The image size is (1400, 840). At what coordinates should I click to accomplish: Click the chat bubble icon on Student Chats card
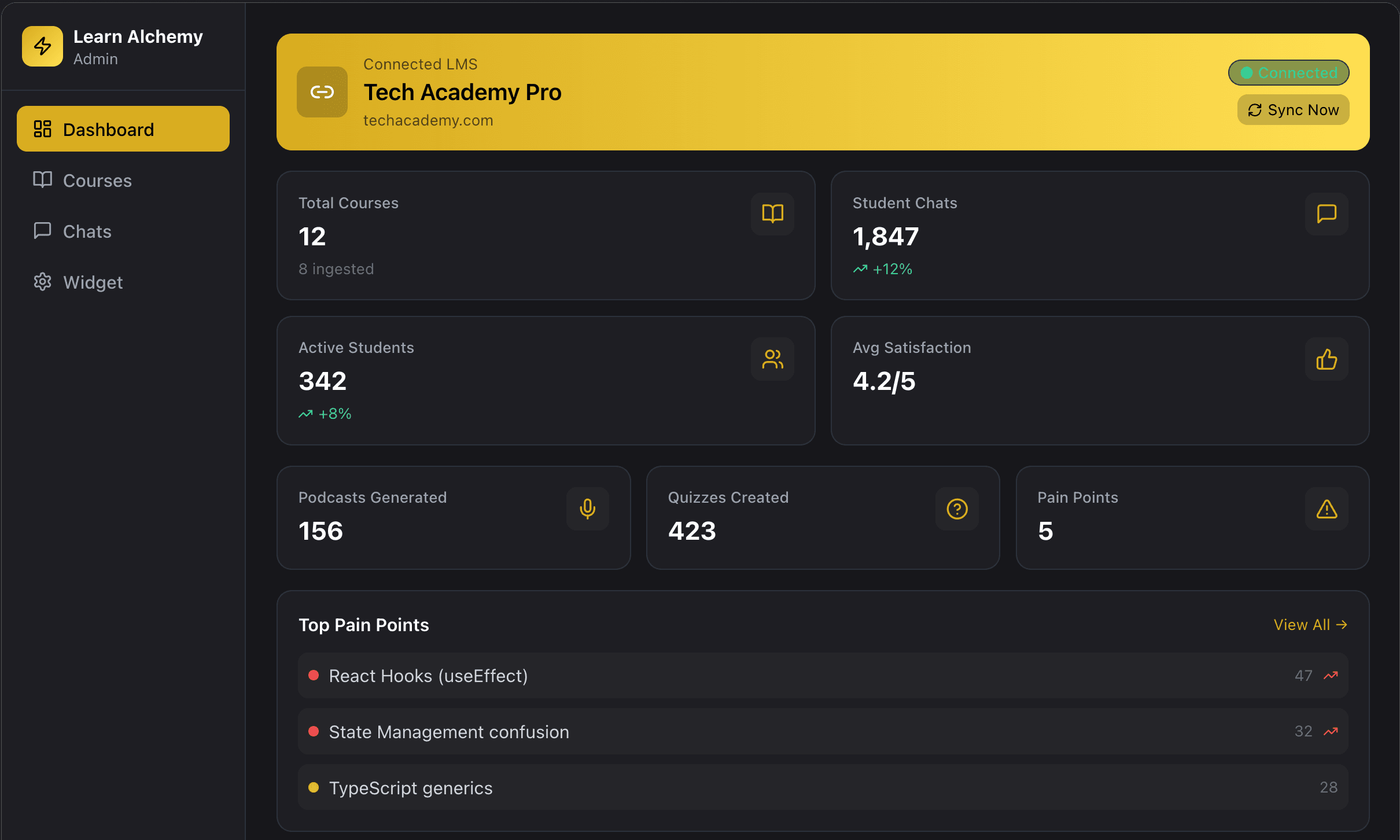1326,213
